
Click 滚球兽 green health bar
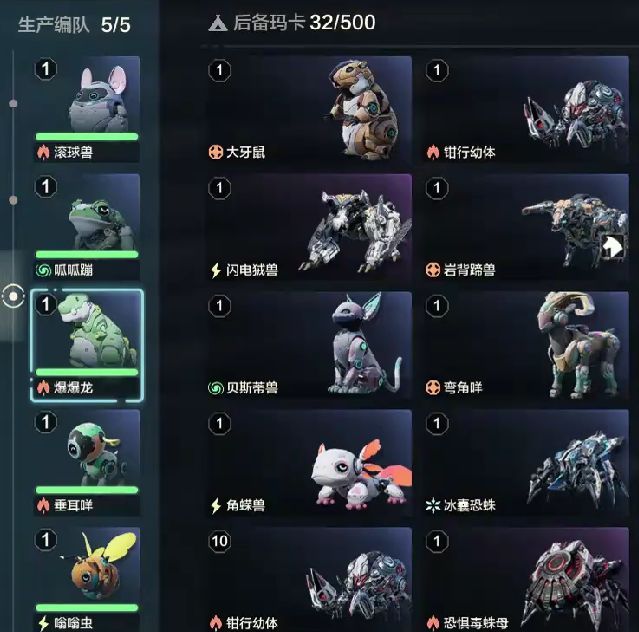(87, 137)
